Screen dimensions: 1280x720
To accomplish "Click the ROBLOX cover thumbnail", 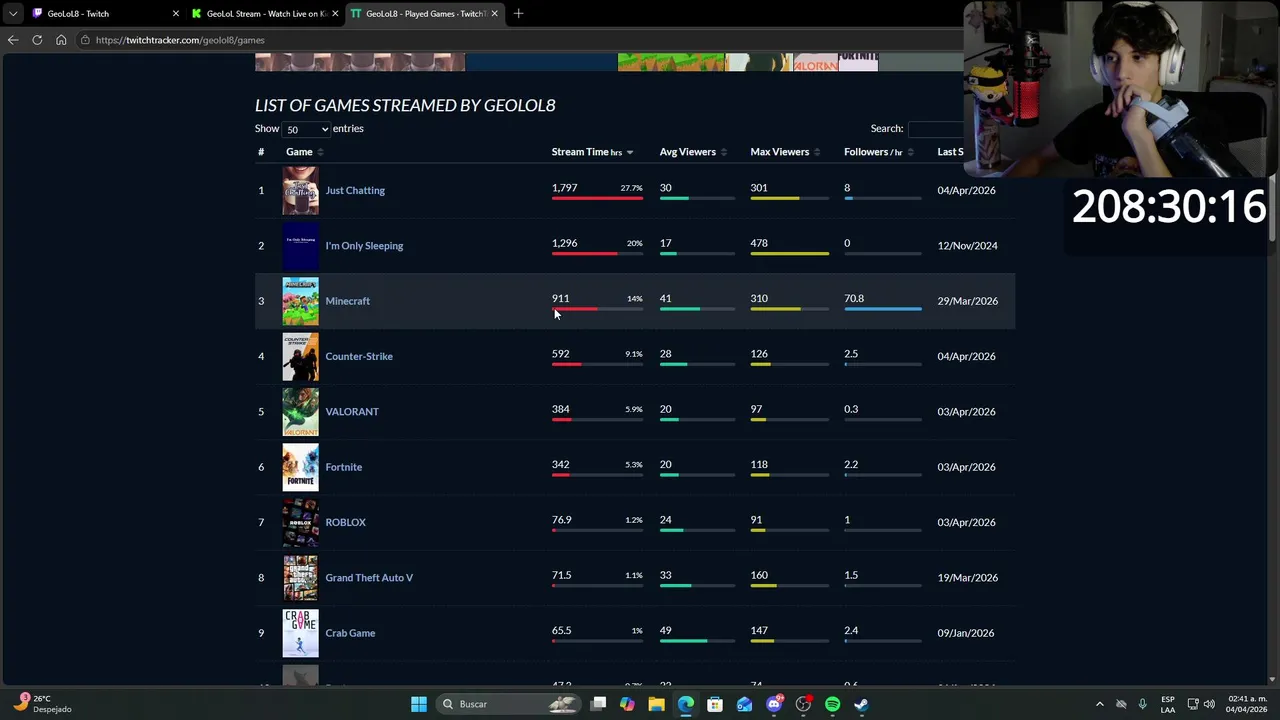I will click(x=300, y=522).
